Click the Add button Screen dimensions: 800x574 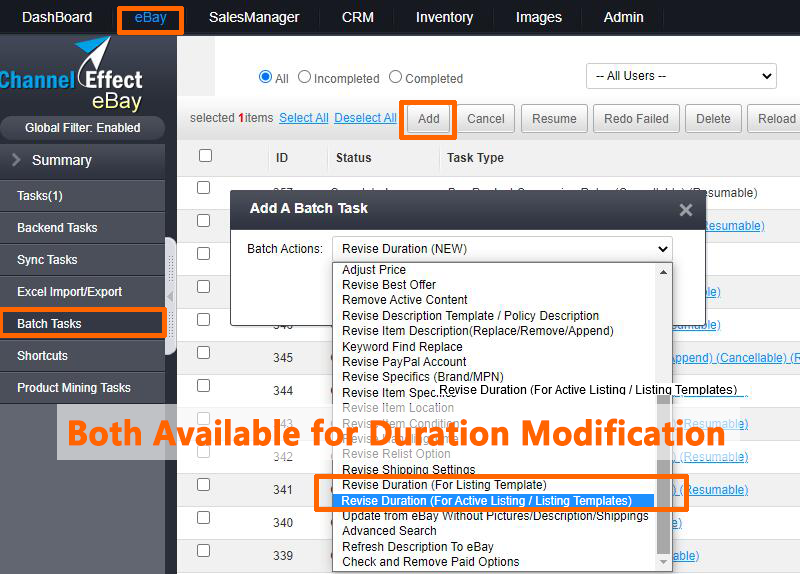click(429, 119)
